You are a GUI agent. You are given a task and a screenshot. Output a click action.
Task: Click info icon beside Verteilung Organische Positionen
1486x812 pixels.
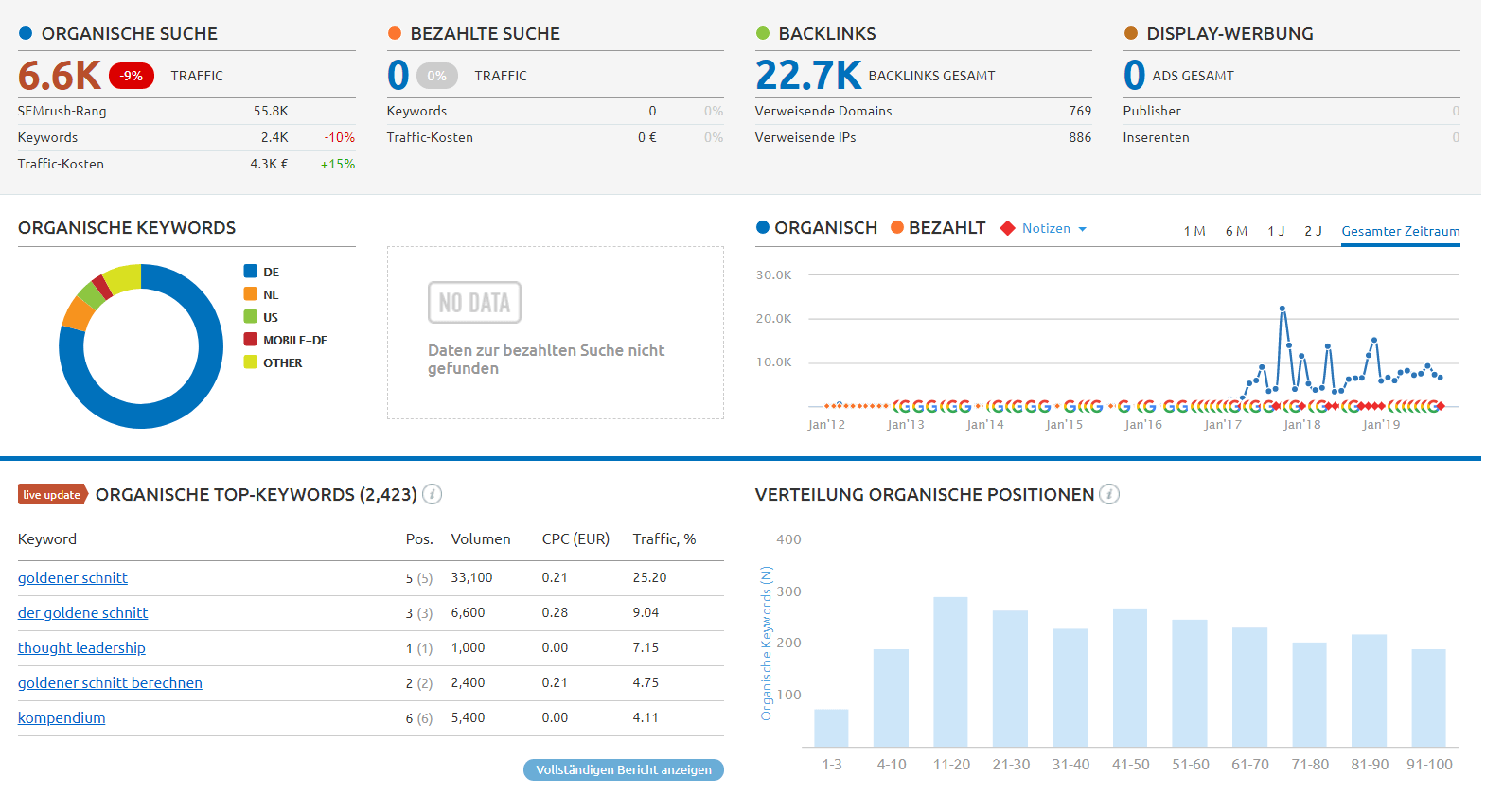click(1109, 494)
